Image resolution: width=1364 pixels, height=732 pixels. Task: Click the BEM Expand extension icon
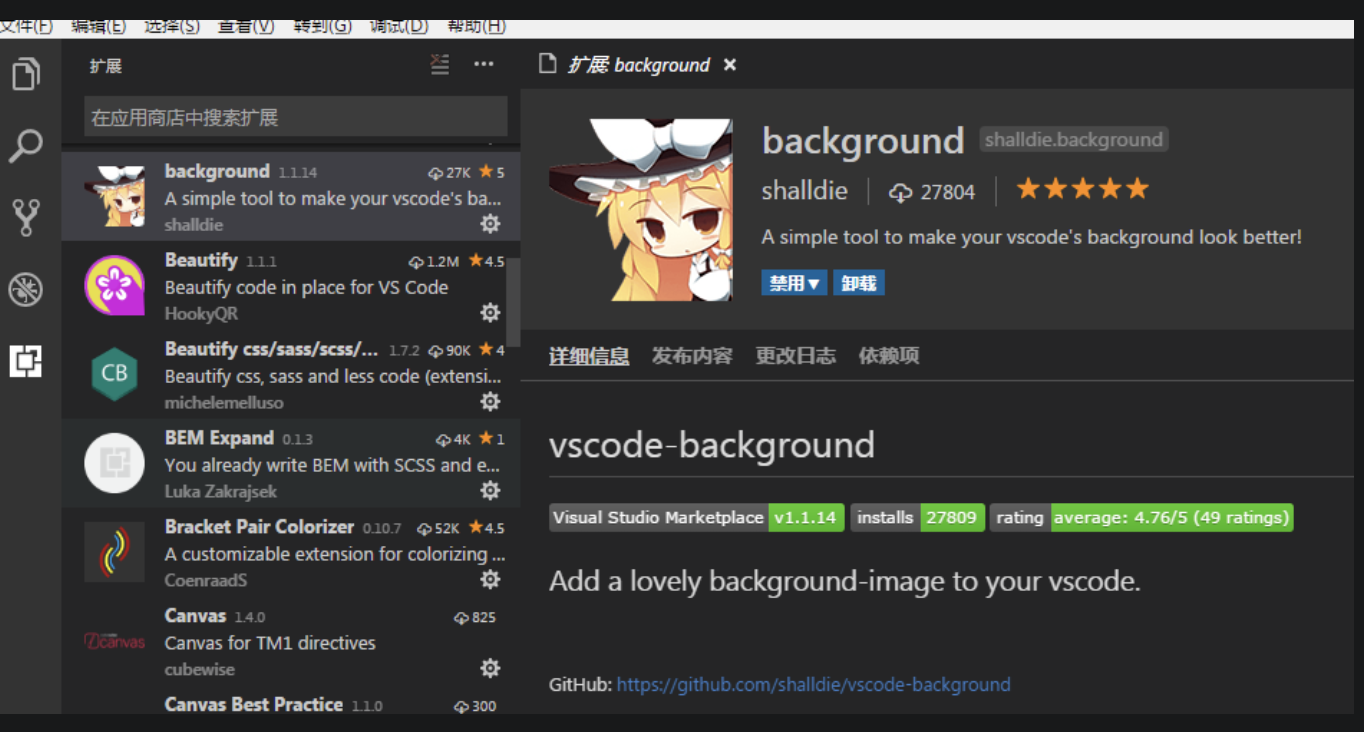click(114, 463)
